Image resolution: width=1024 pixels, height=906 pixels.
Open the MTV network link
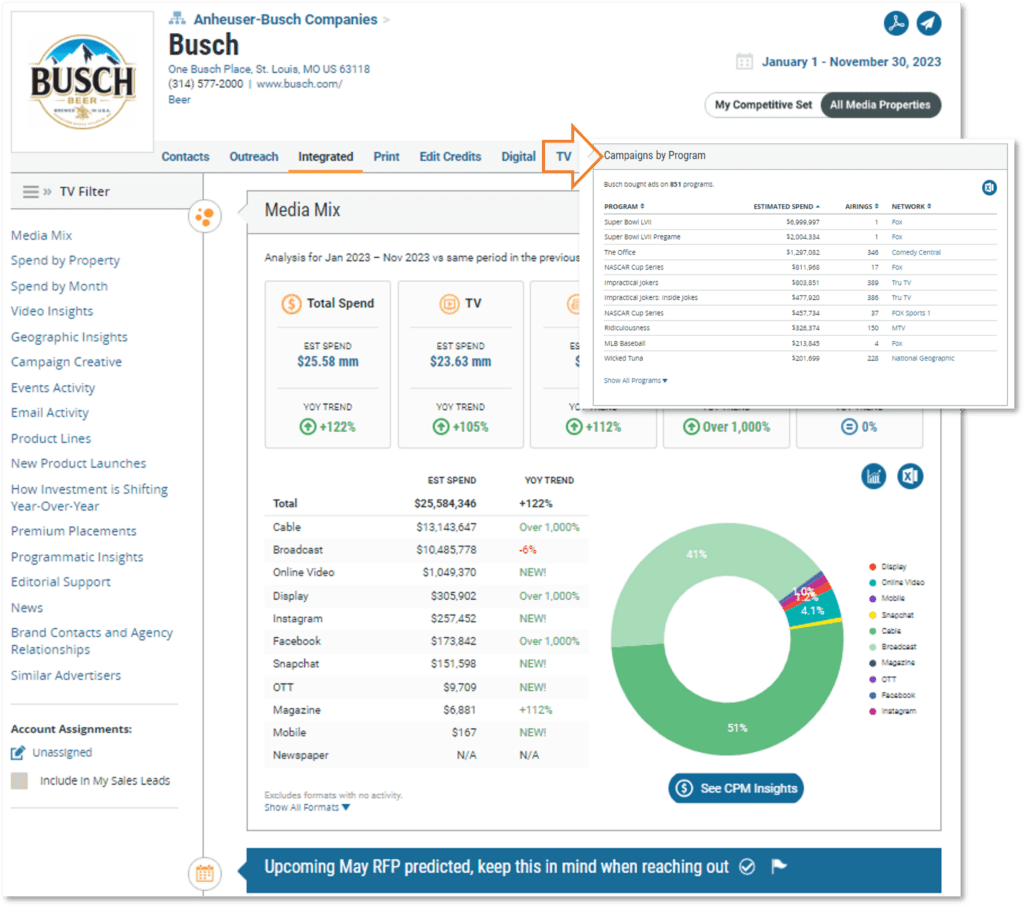(899, 329)
